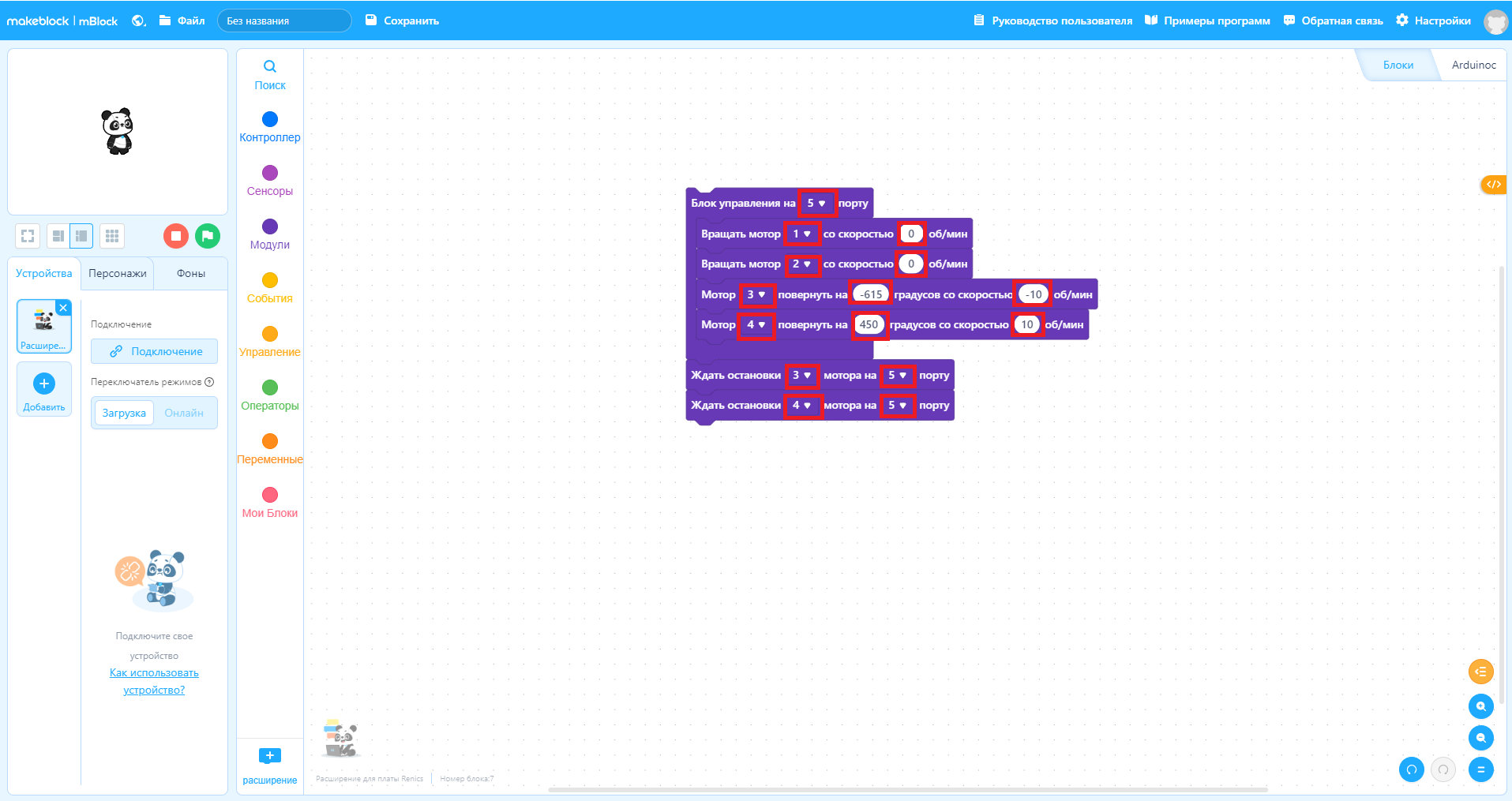Viewport: 1512px width, 801px height.
Task: Click the project name field Без названия
Action: point(284,21)
